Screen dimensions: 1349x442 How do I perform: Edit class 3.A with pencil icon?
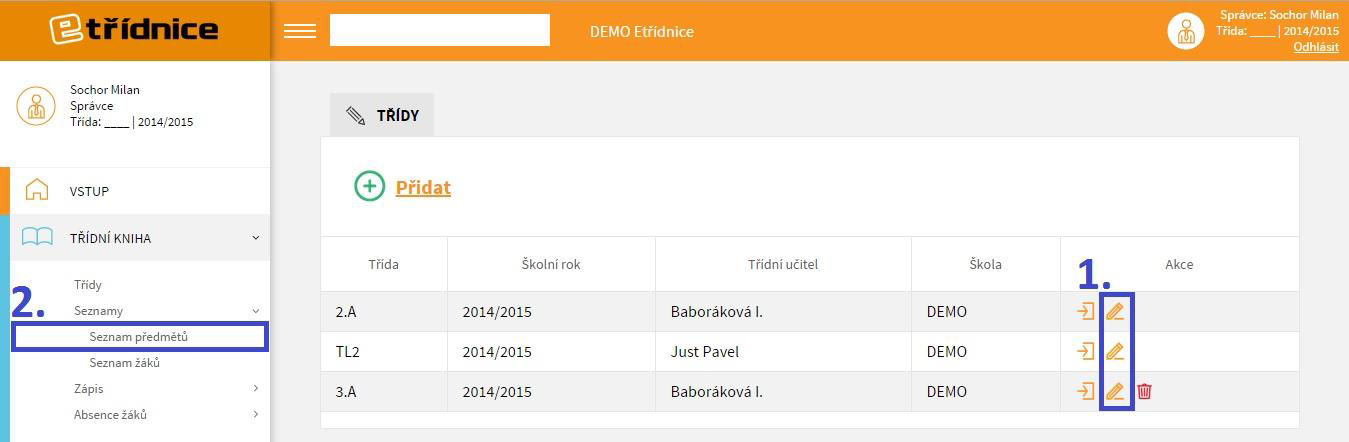pos(1115,391)
